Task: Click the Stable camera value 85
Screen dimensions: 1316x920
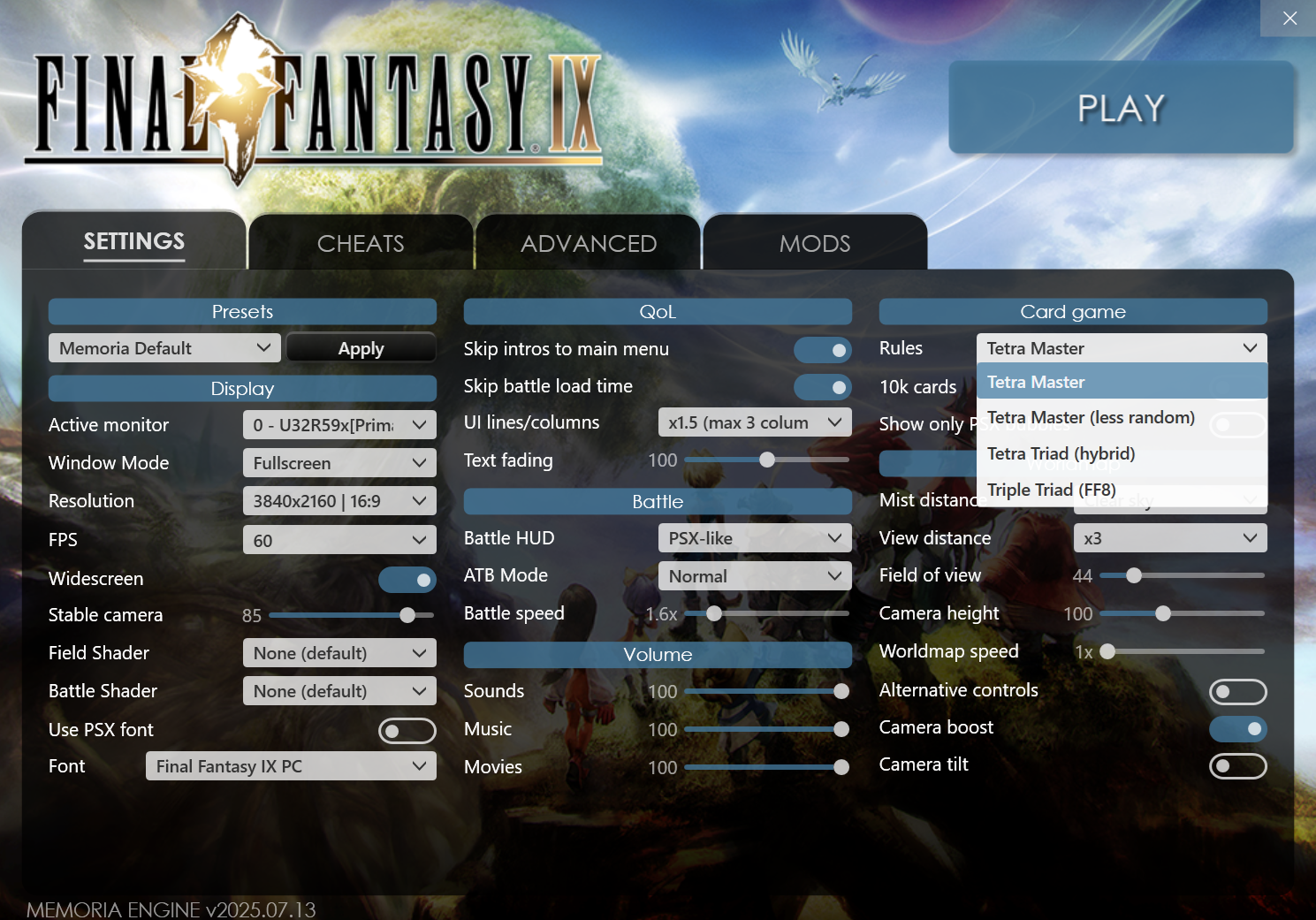Action: pyautogui.click(x=252, y=616)
